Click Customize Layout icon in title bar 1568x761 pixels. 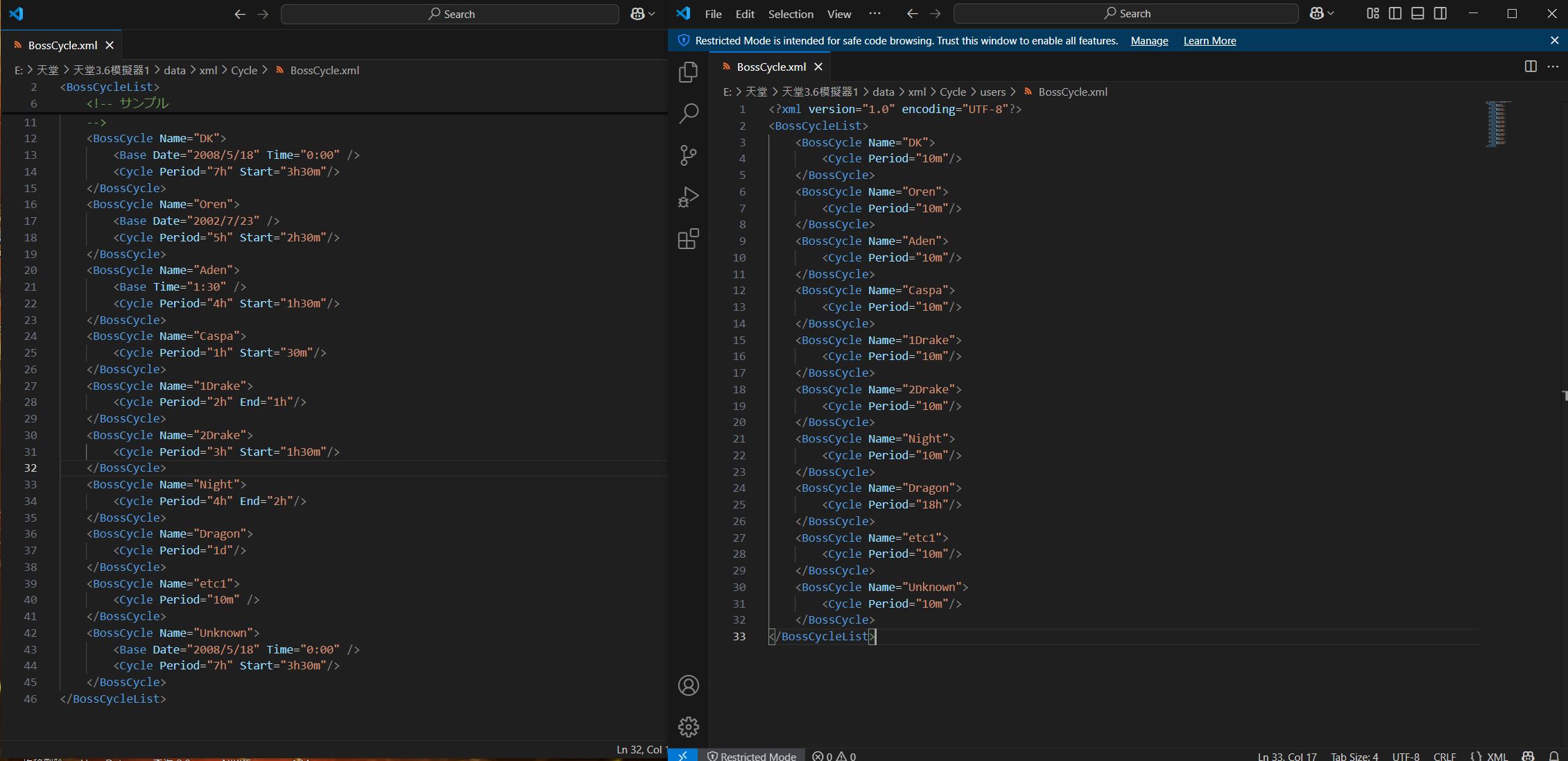[1372, 14]
